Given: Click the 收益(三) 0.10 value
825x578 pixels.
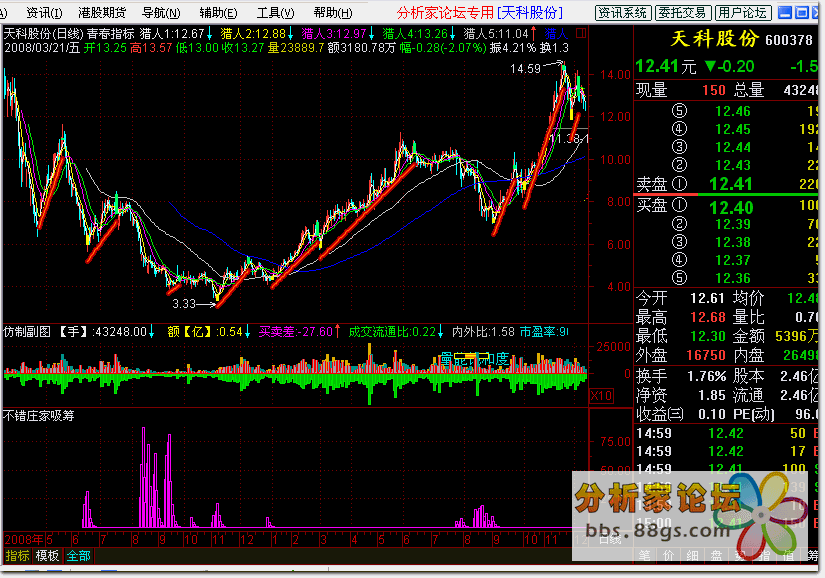Looking at the screenshot, I should [x=712, y=414].
